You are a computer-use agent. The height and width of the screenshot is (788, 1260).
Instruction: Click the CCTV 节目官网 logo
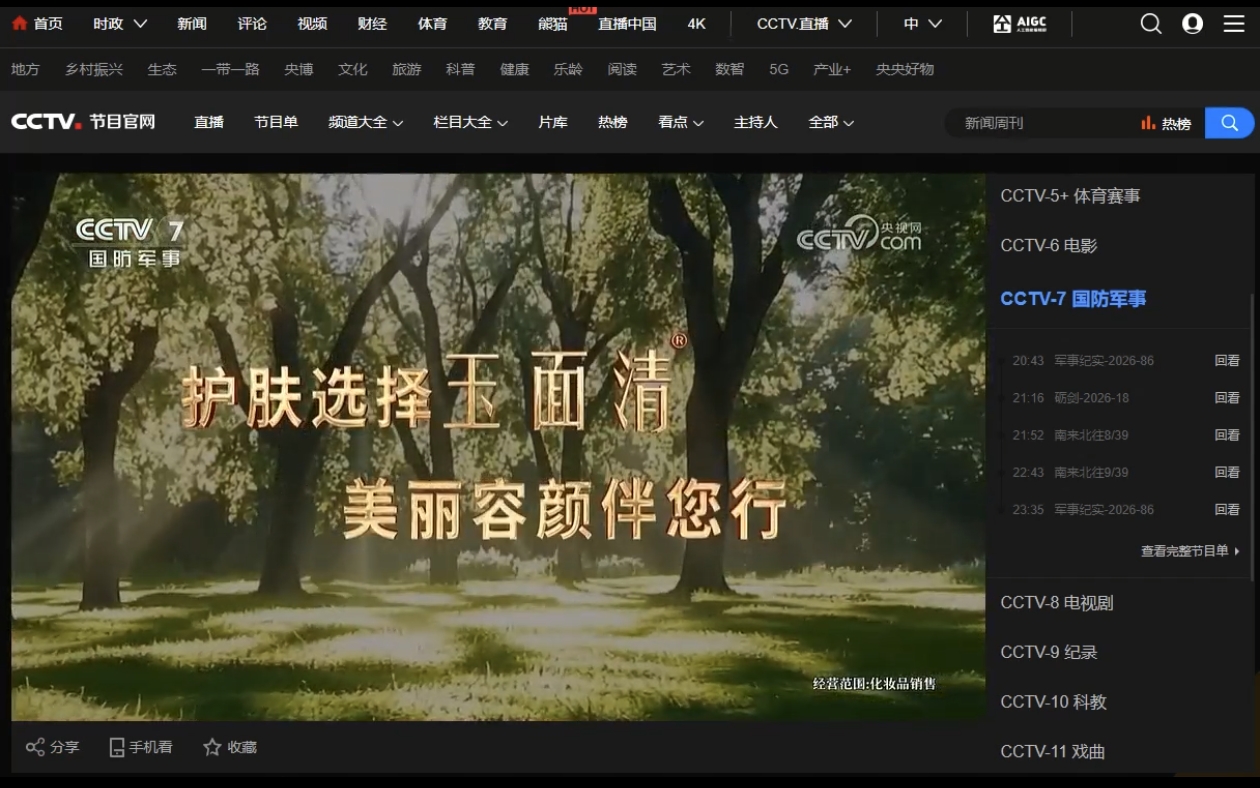[x=83, y=122]
